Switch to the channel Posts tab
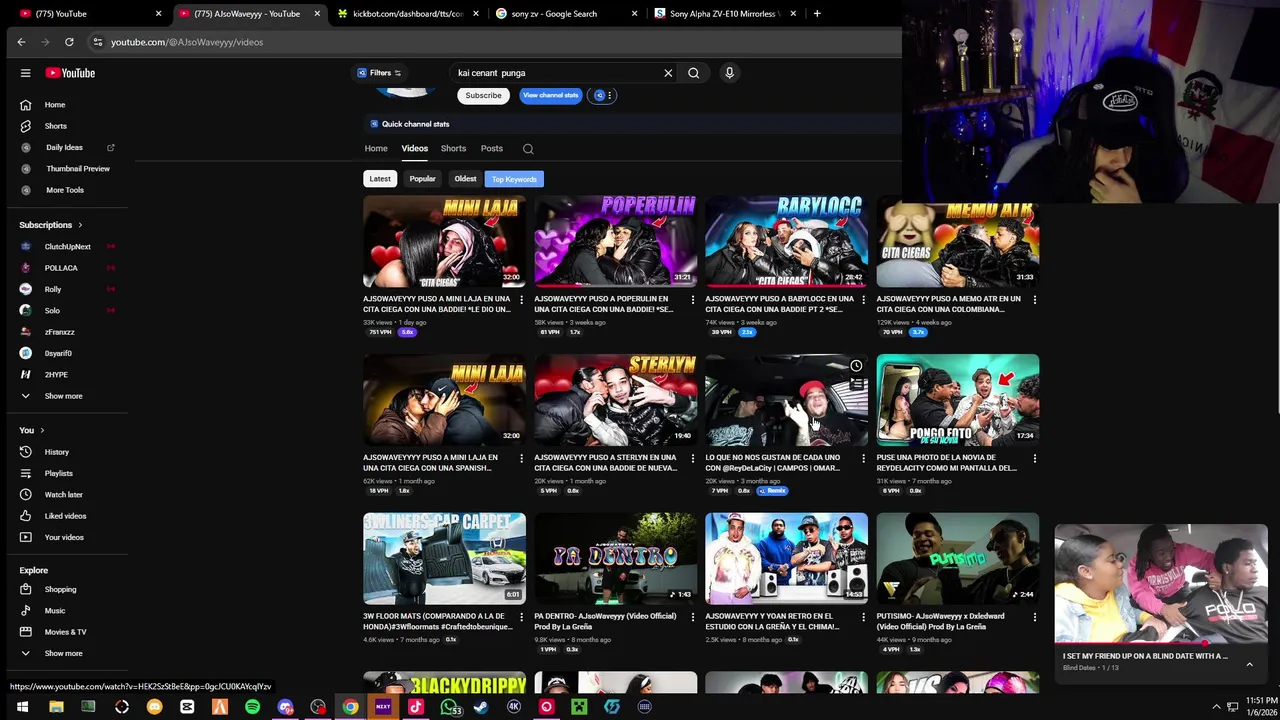The image size is (1280, 720). click(491, 149)
